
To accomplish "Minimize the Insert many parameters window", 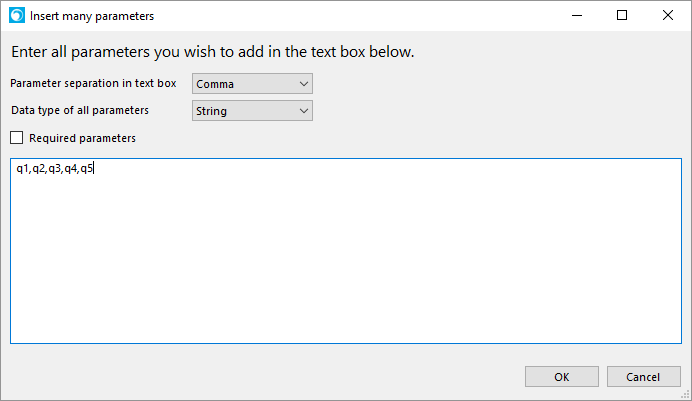I will [577, 15].
